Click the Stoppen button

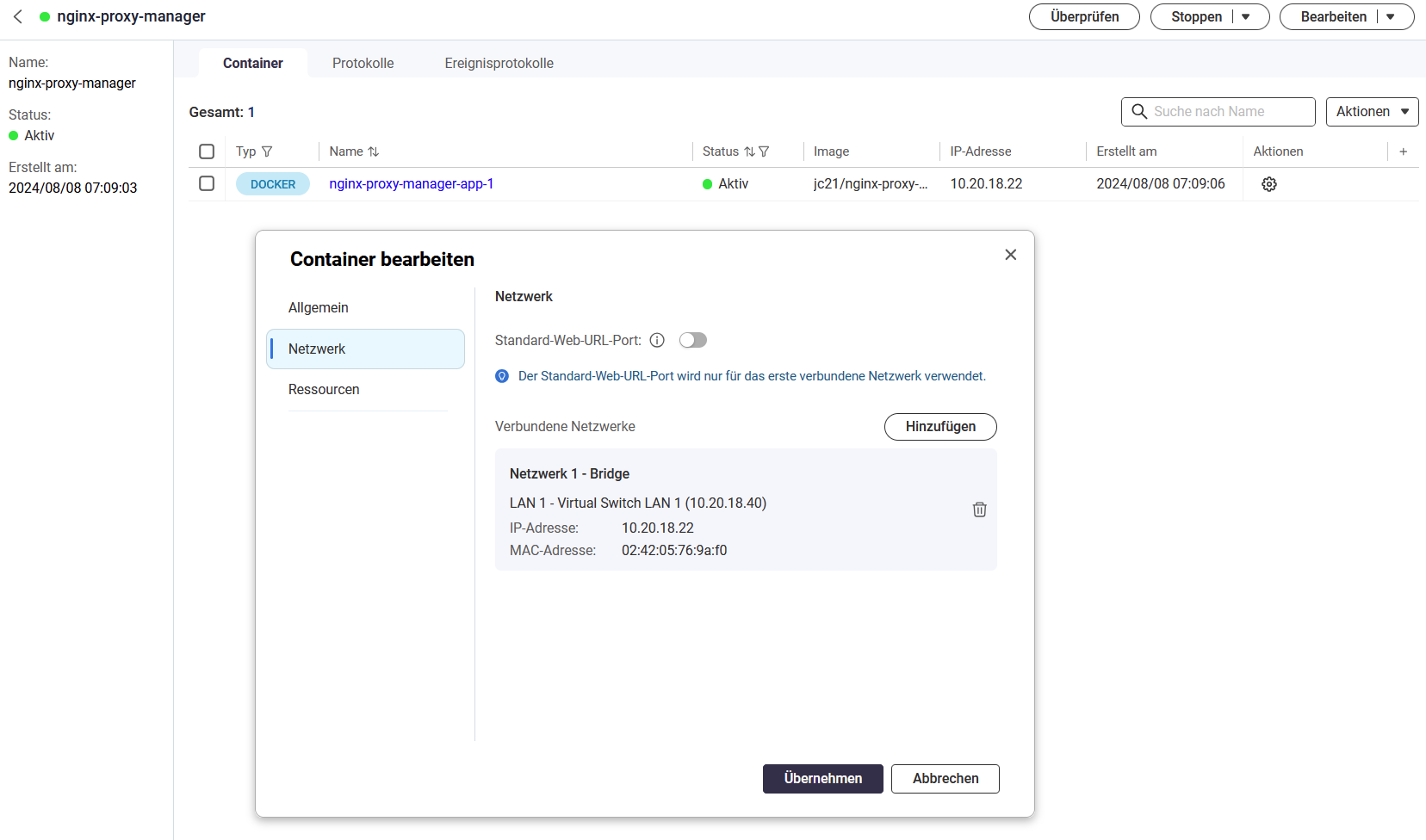point(1196,16)
